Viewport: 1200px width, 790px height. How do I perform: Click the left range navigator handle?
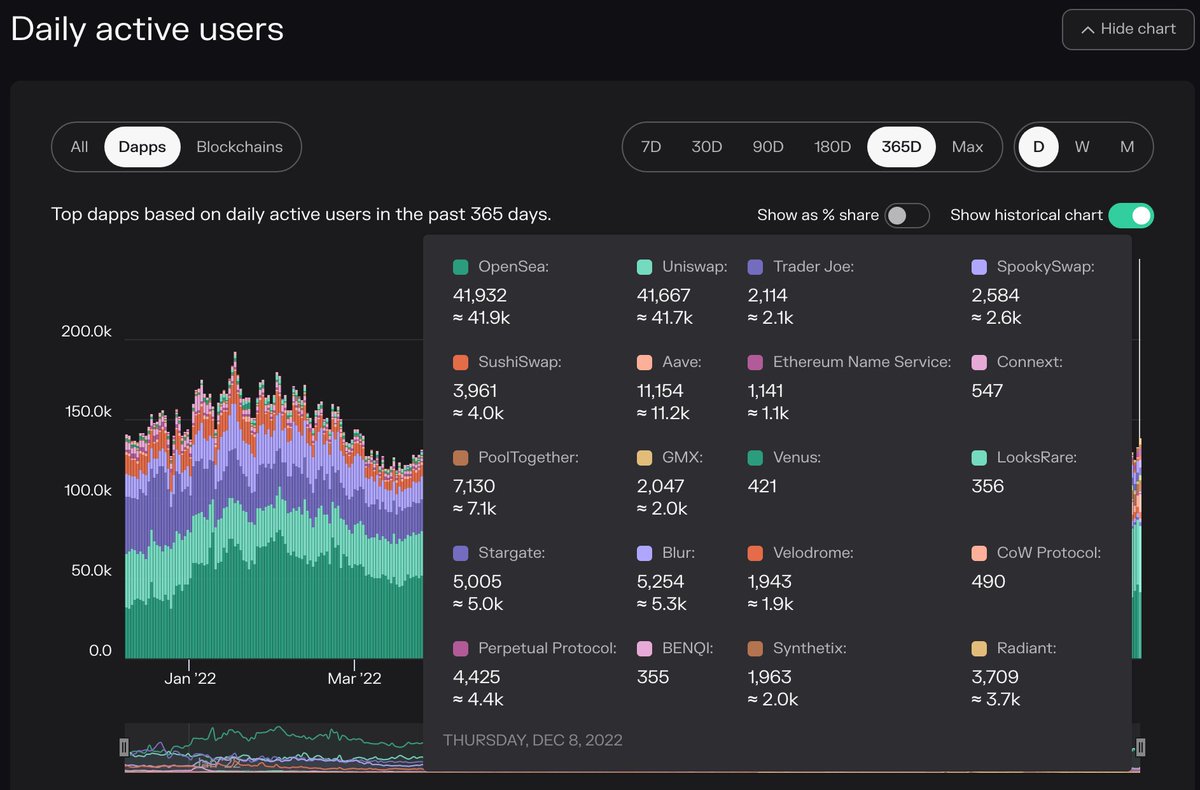(124, 747)
